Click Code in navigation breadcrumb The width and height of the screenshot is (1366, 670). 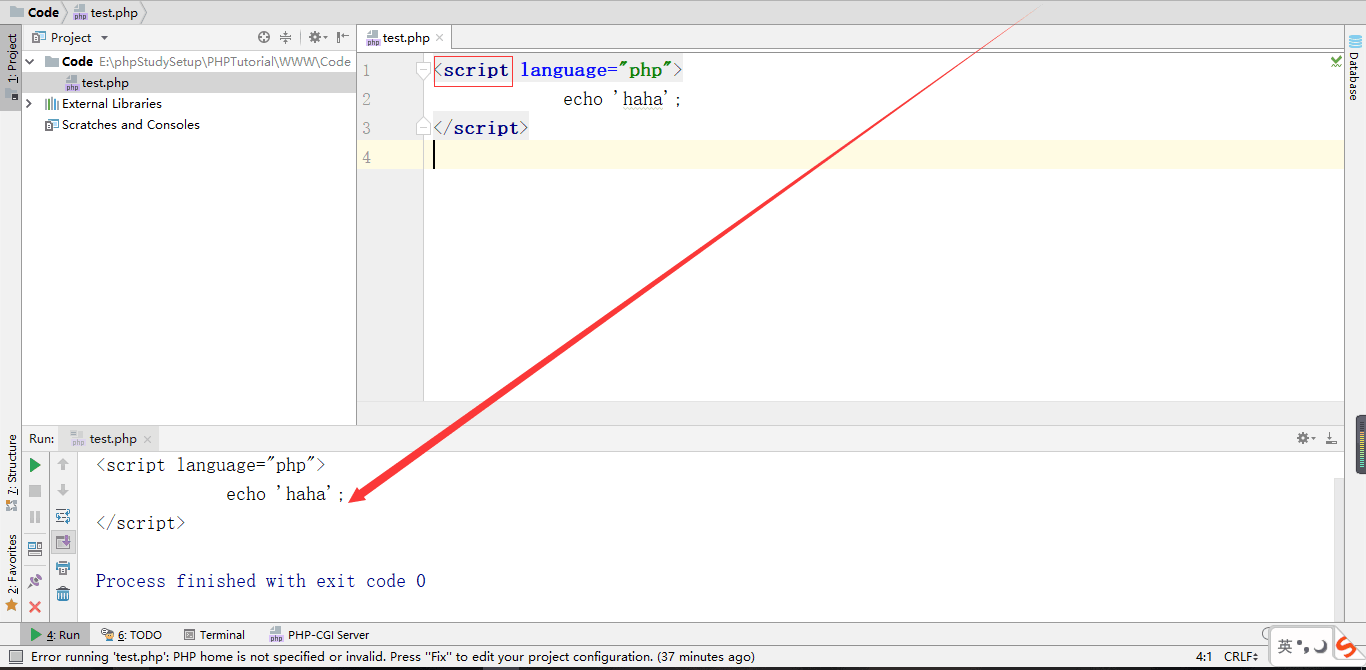35,12
